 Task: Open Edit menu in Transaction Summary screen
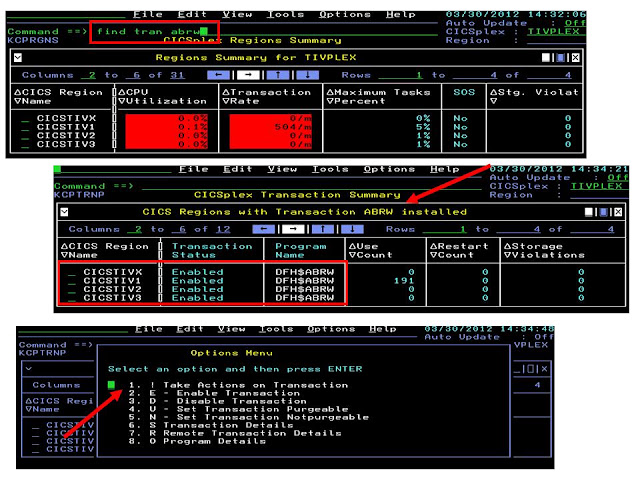(x=238, y=169)
